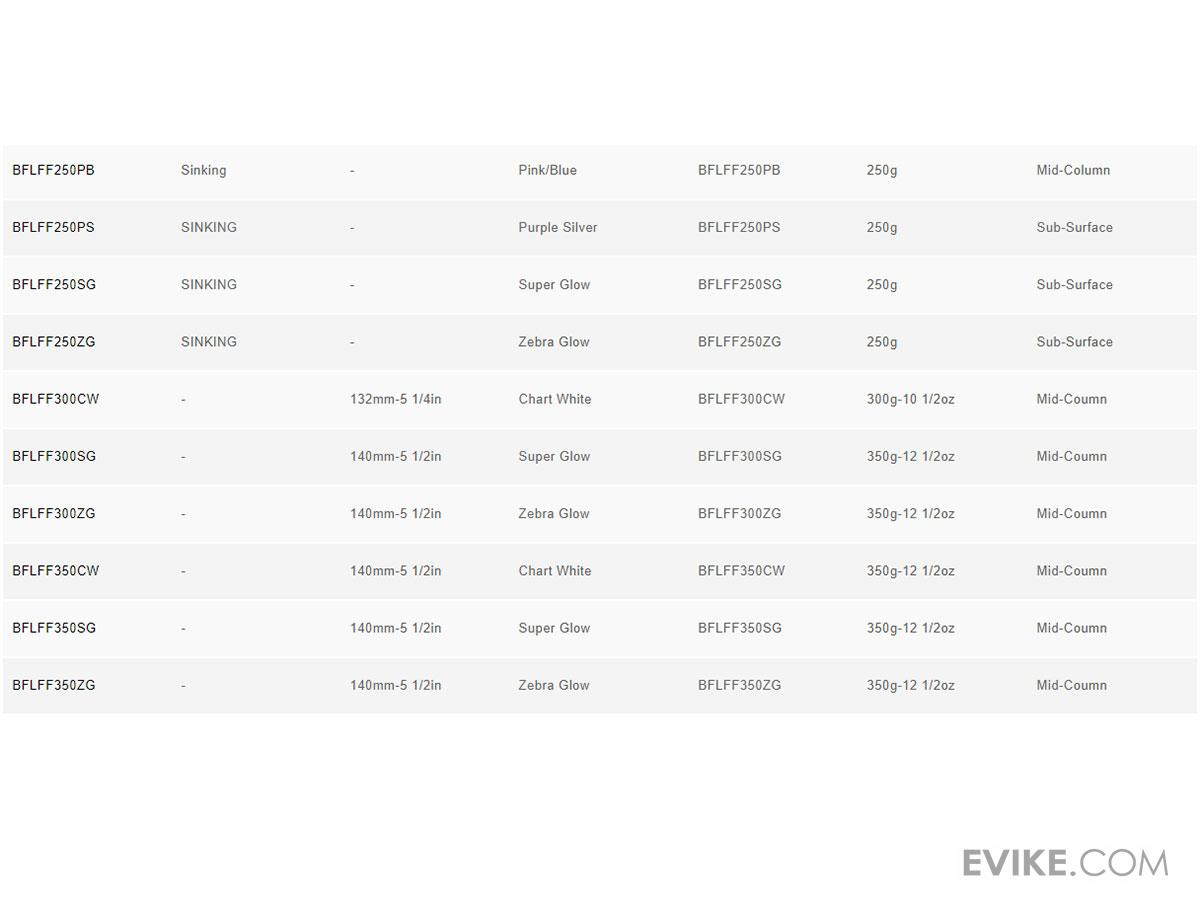Click the 300g-10 1/2oz weight cell
Image resolution: width=1200 pixels, height=900 pixels.
(910, 399)
